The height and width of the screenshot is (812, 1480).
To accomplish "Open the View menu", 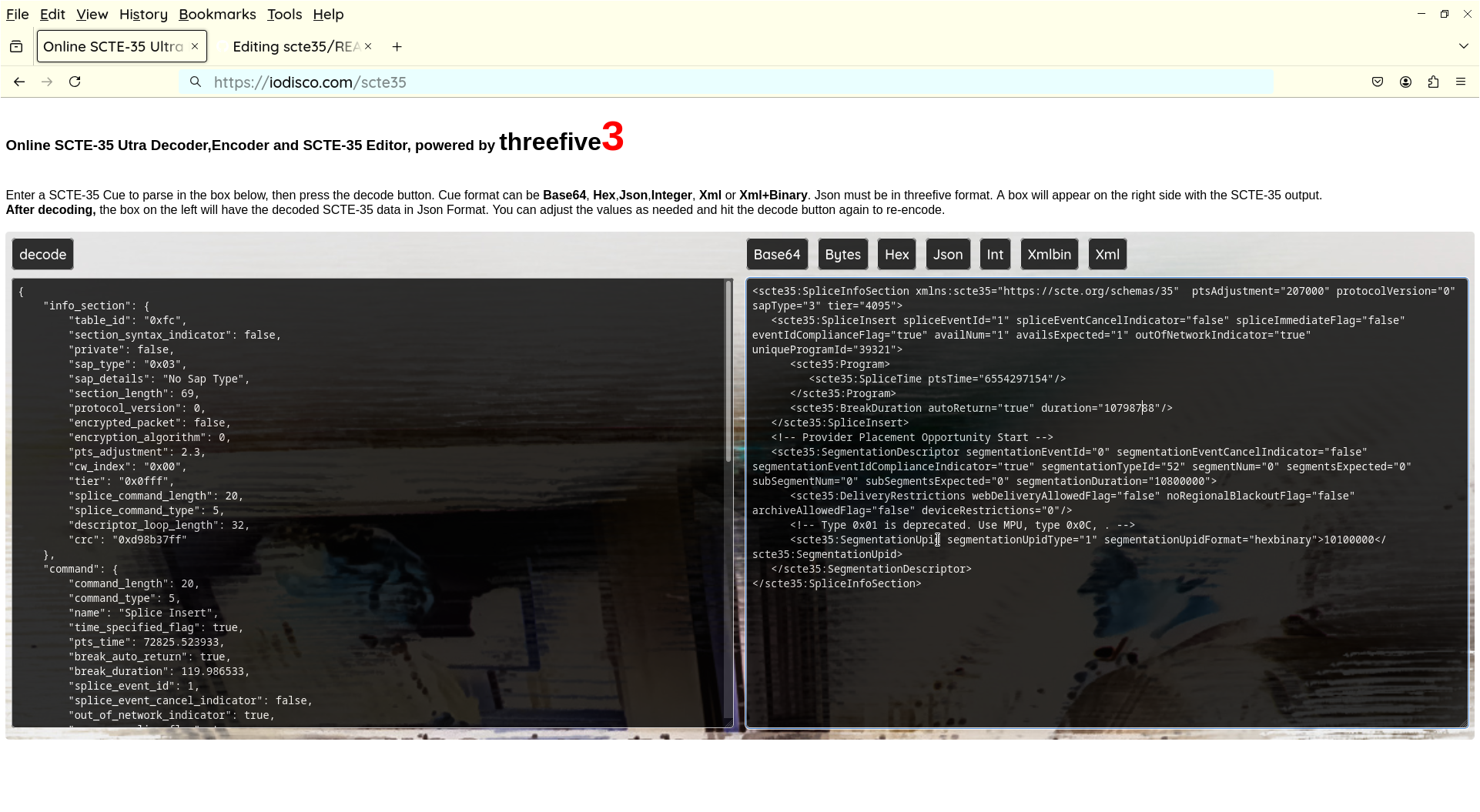I will tap(92, 15).
